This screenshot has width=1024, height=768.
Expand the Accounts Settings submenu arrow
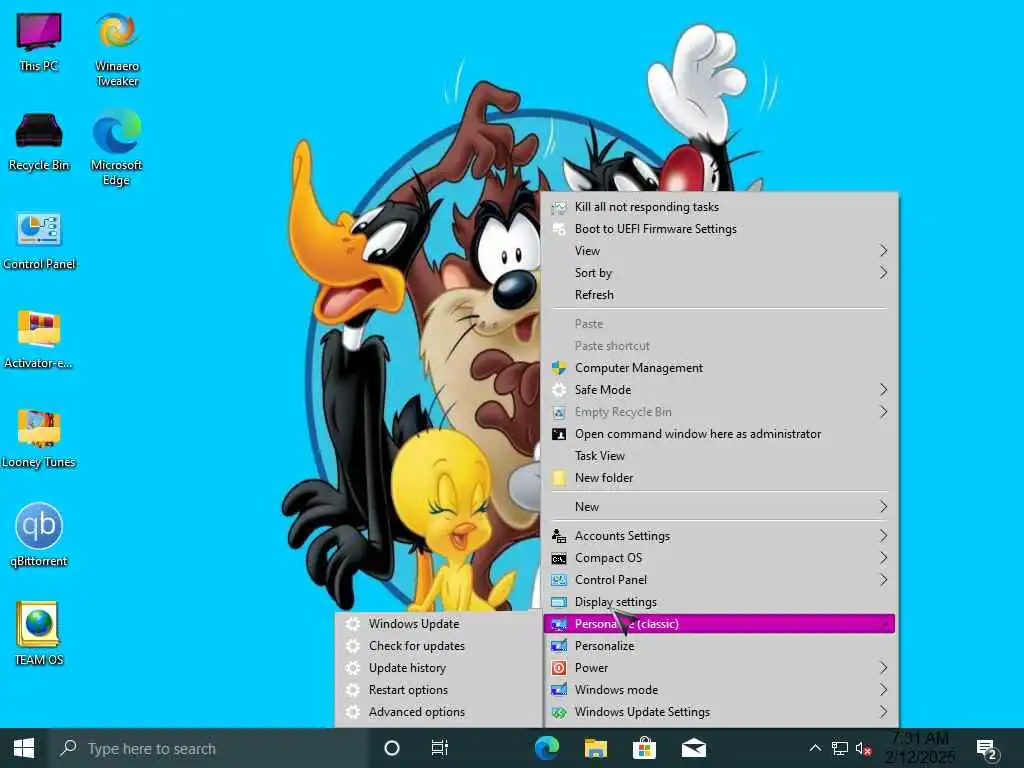(x=883, y=536)
